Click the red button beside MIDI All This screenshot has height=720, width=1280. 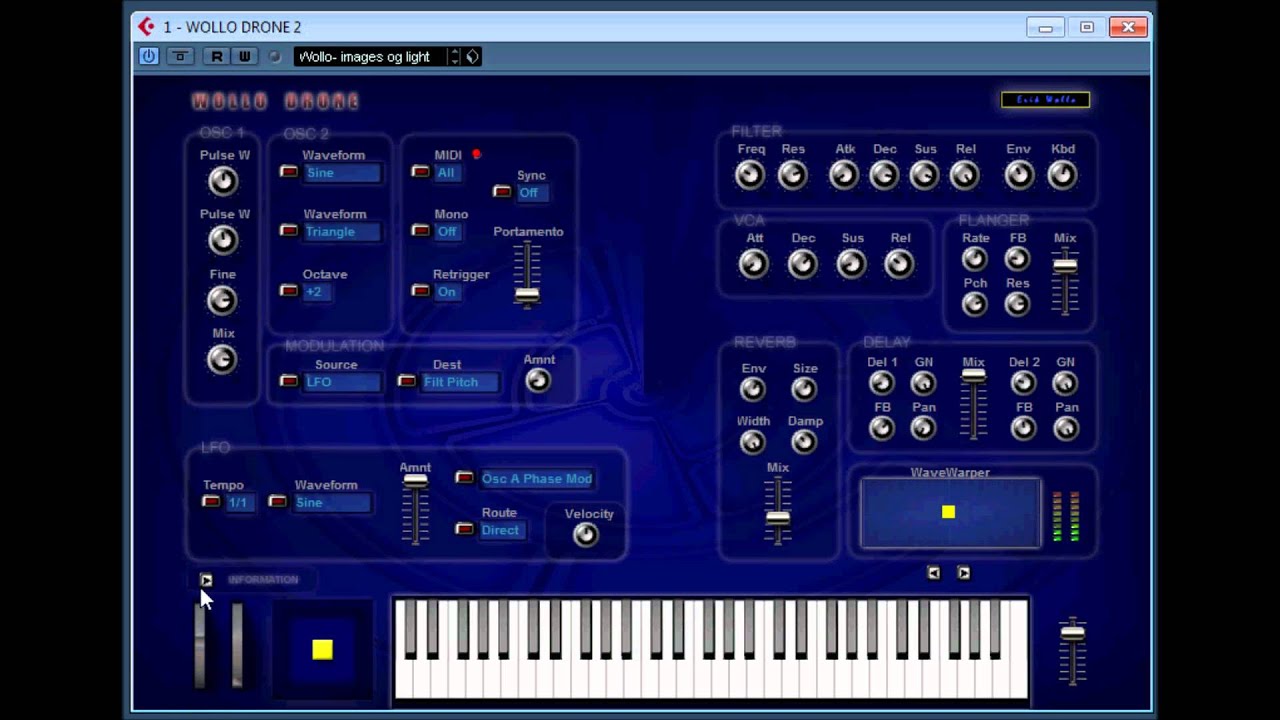tap(421, 172)
